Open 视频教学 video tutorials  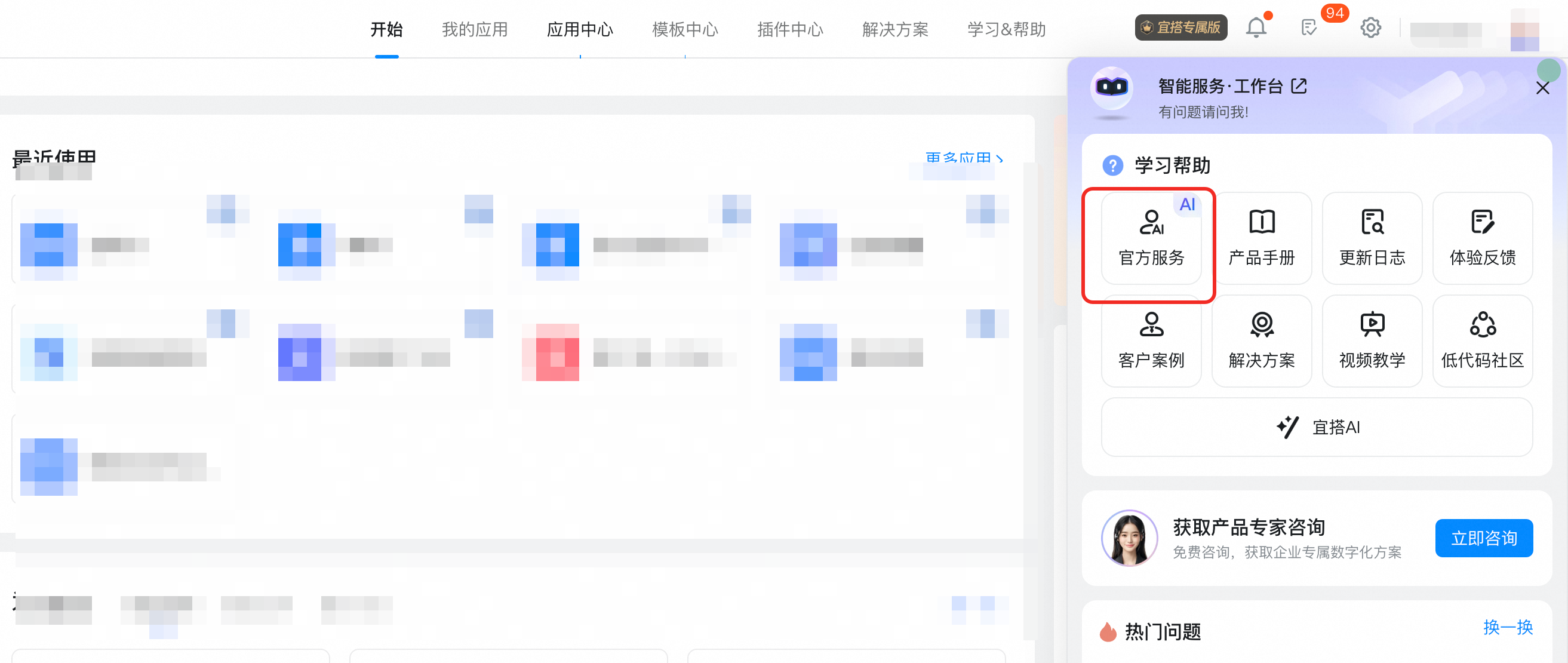pyautogui.click(x=1372, y=341)
